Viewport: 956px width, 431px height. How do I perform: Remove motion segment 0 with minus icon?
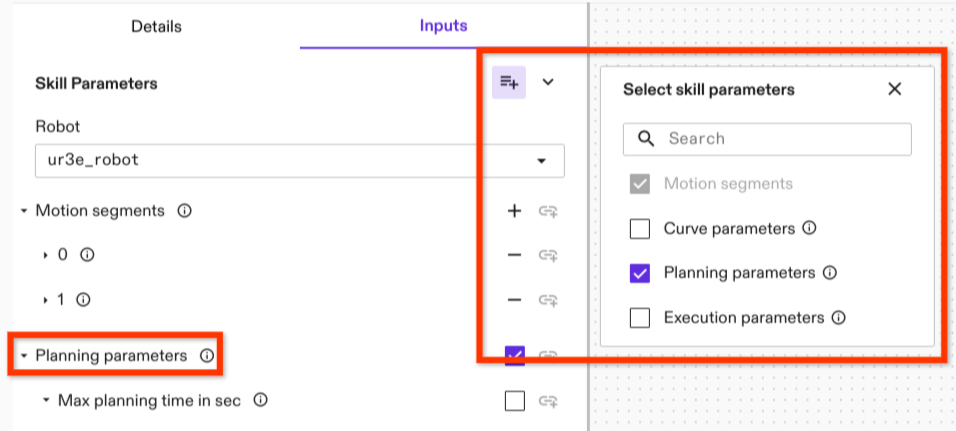pos(514,255)
